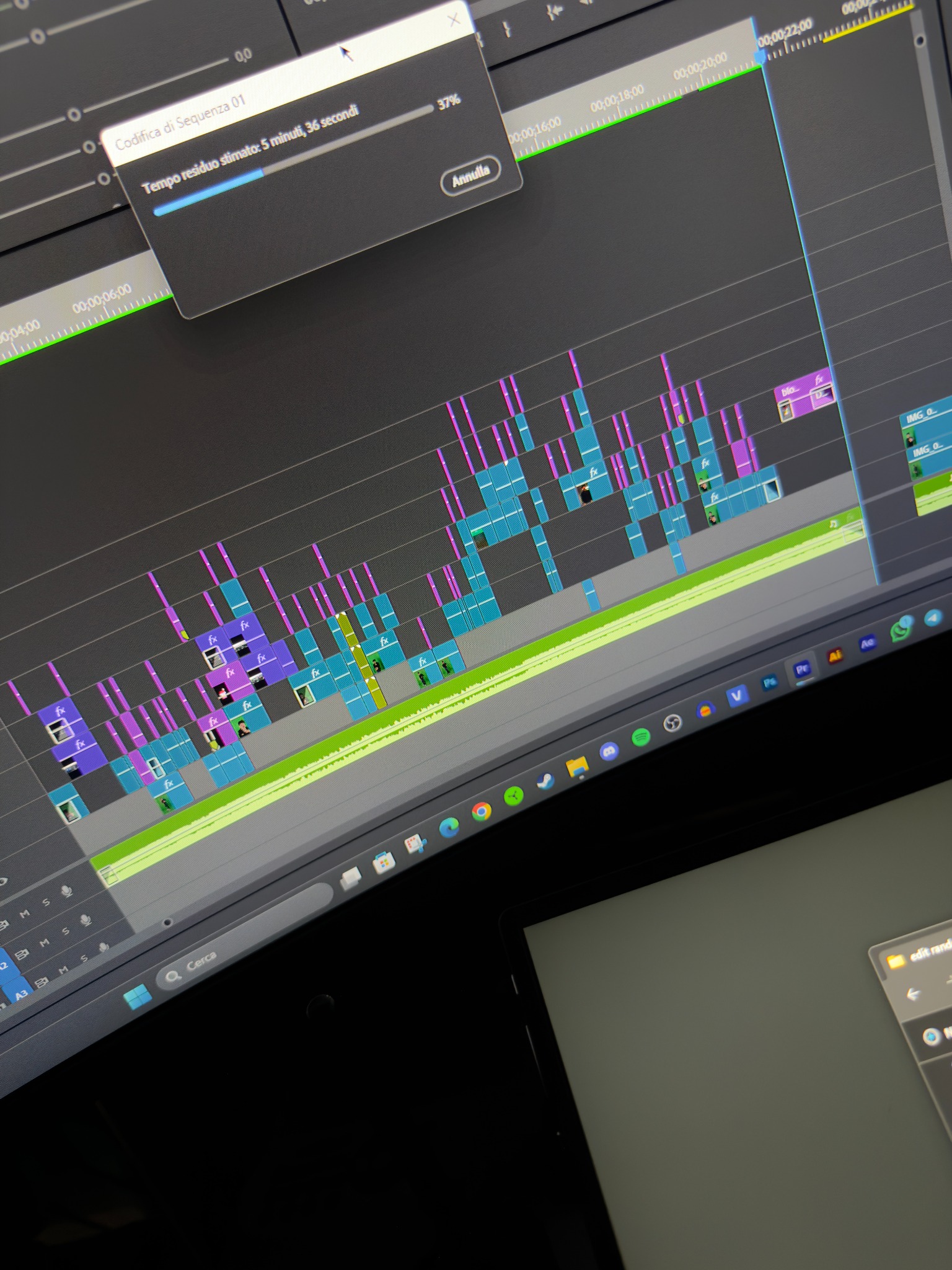The height and width of the screenshot is (1270, 952).
Task: Click the 00;00;16;00 mark on time ruler
Action: (534, 130)
